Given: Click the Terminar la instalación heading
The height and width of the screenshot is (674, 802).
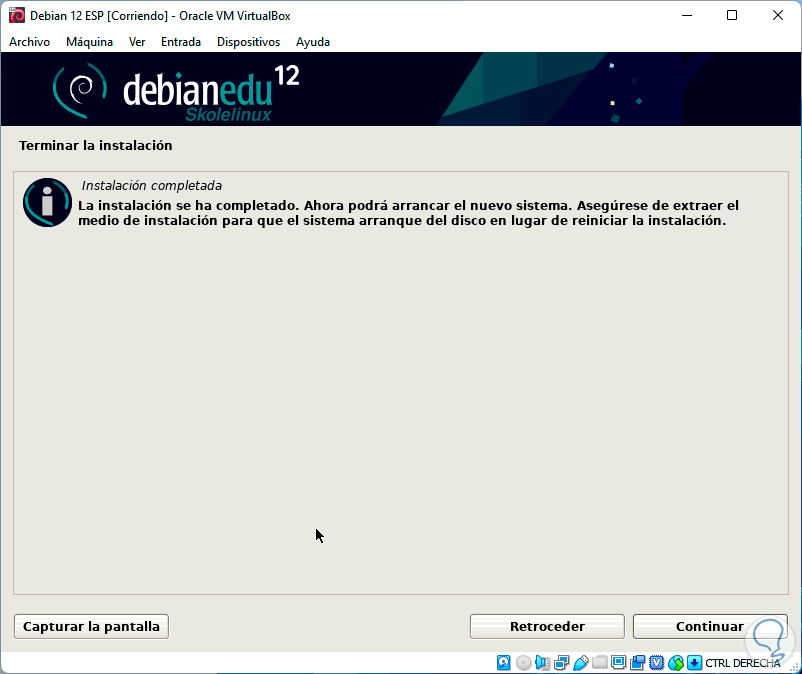Looking at the screenshot, I should (96, 146).
